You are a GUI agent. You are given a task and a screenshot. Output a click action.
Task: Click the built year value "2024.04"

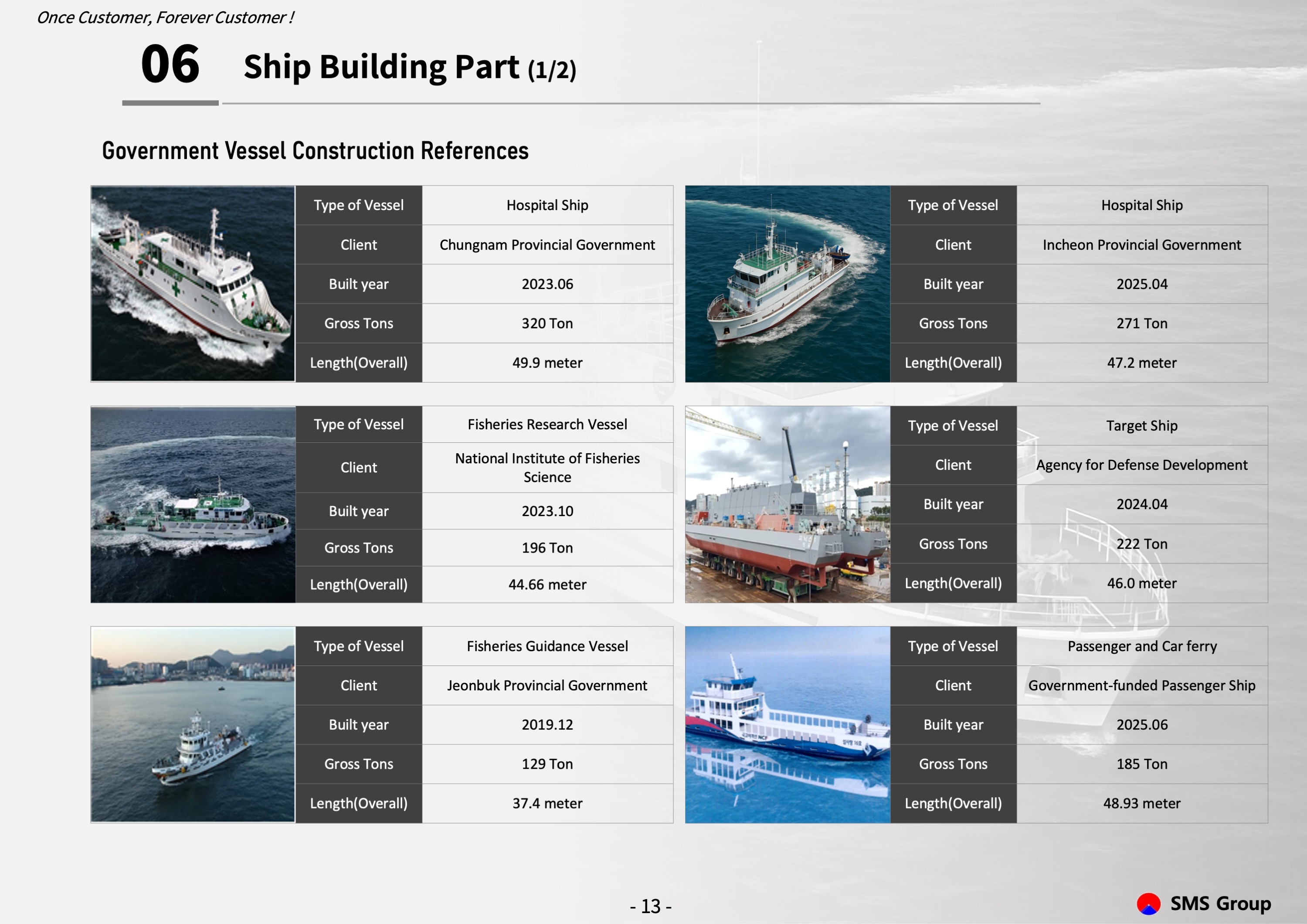[1142, 504]
